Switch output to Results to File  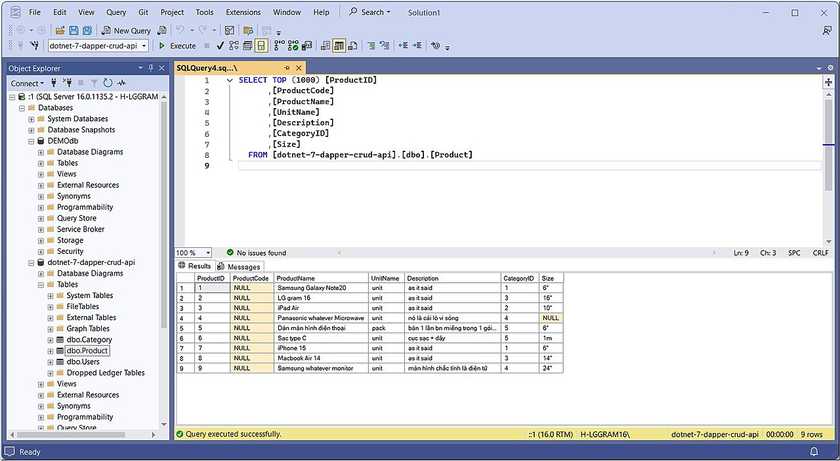tap(352, 46)
